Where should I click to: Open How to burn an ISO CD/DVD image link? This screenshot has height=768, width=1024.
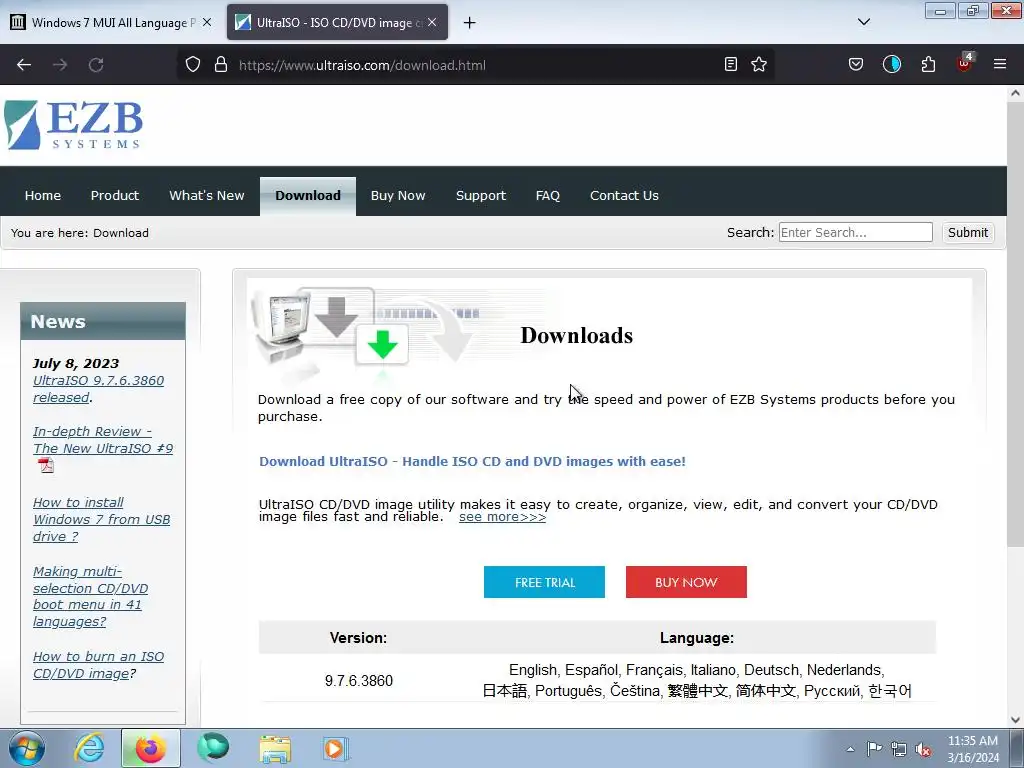(x=98, y=665)
